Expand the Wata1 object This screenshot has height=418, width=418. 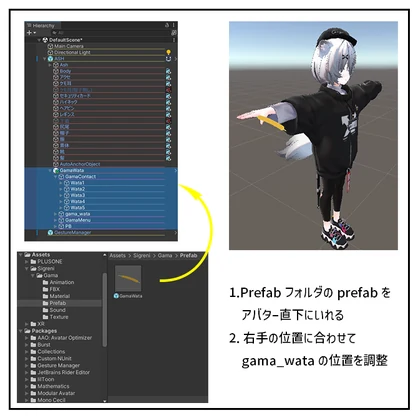(61, 183)
